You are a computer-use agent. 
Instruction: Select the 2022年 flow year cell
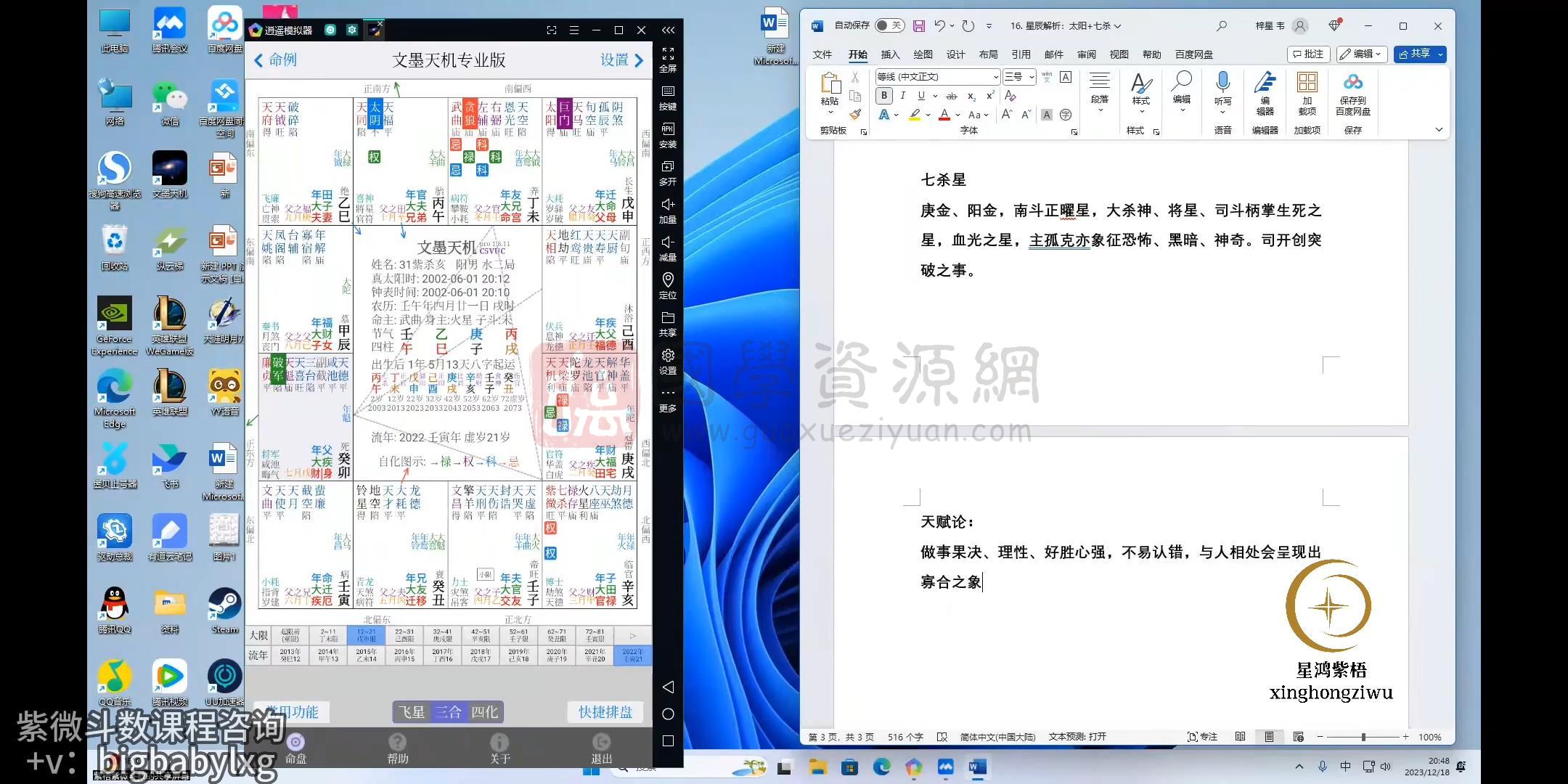(x=632, y=654)
